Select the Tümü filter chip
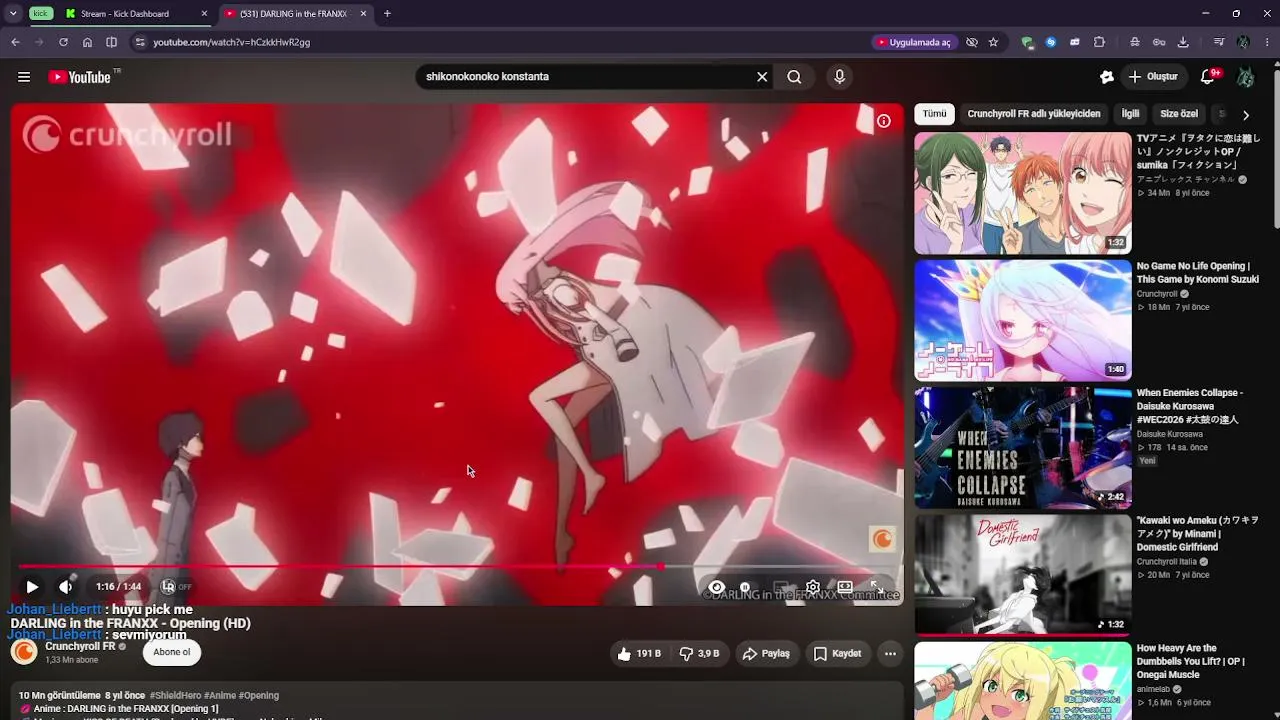Image resolution: width=1280 pixels, height=720 pixels. click(934, 114)
